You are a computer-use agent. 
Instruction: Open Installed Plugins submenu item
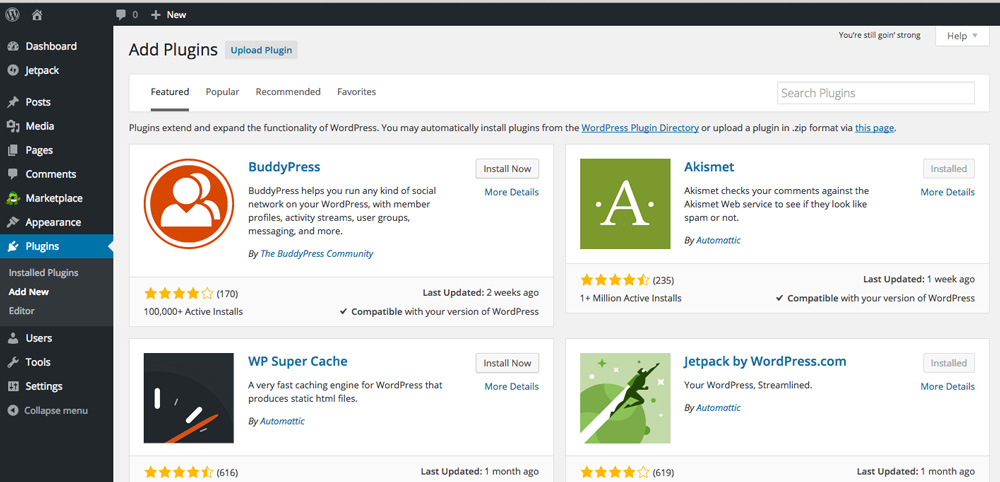click(x=43, y=273)
